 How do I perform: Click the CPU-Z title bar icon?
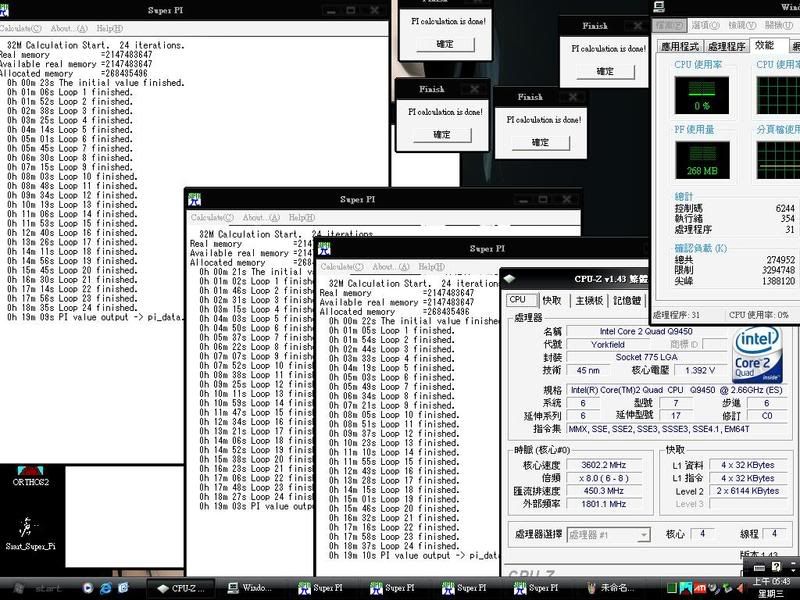click(509, 279)
